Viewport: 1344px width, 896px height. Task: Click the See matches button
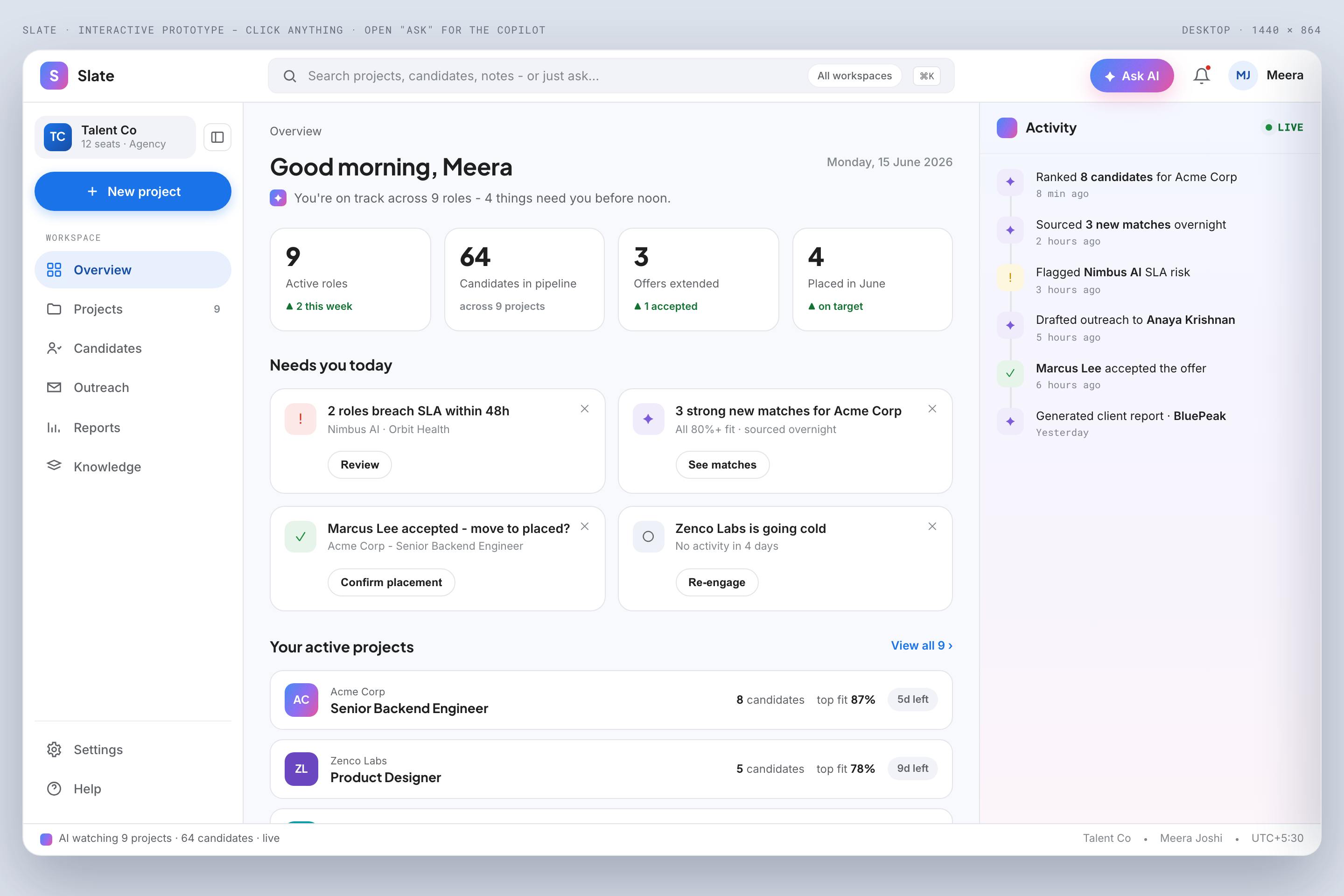pyautogui.click(x=722, y=465)
